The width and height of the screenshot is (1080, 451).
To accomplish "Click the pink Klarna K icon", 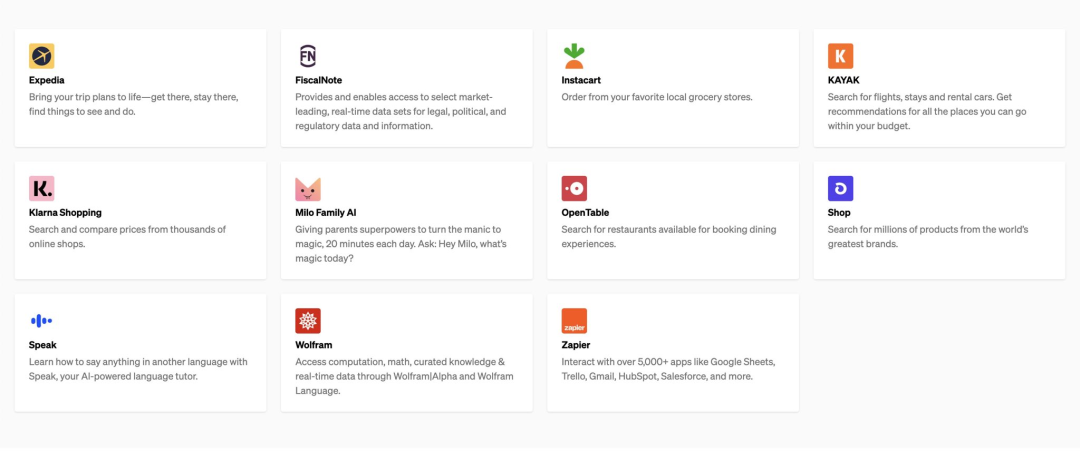I will (42, 188).
